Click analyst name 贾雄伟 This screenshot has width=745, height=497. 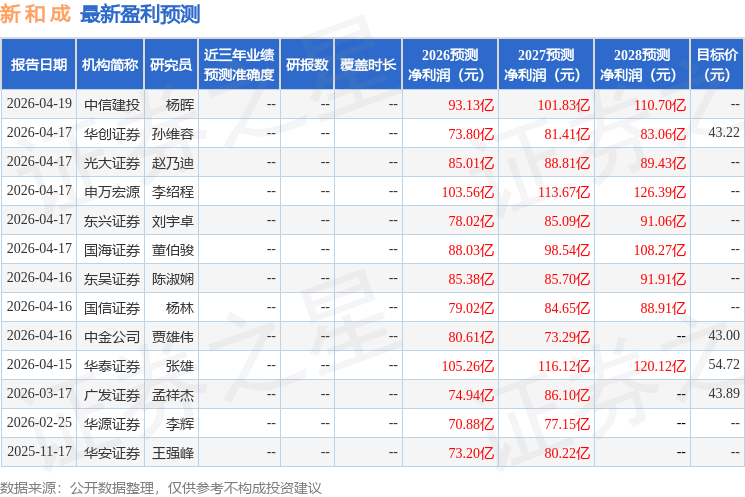coord(173,337)
